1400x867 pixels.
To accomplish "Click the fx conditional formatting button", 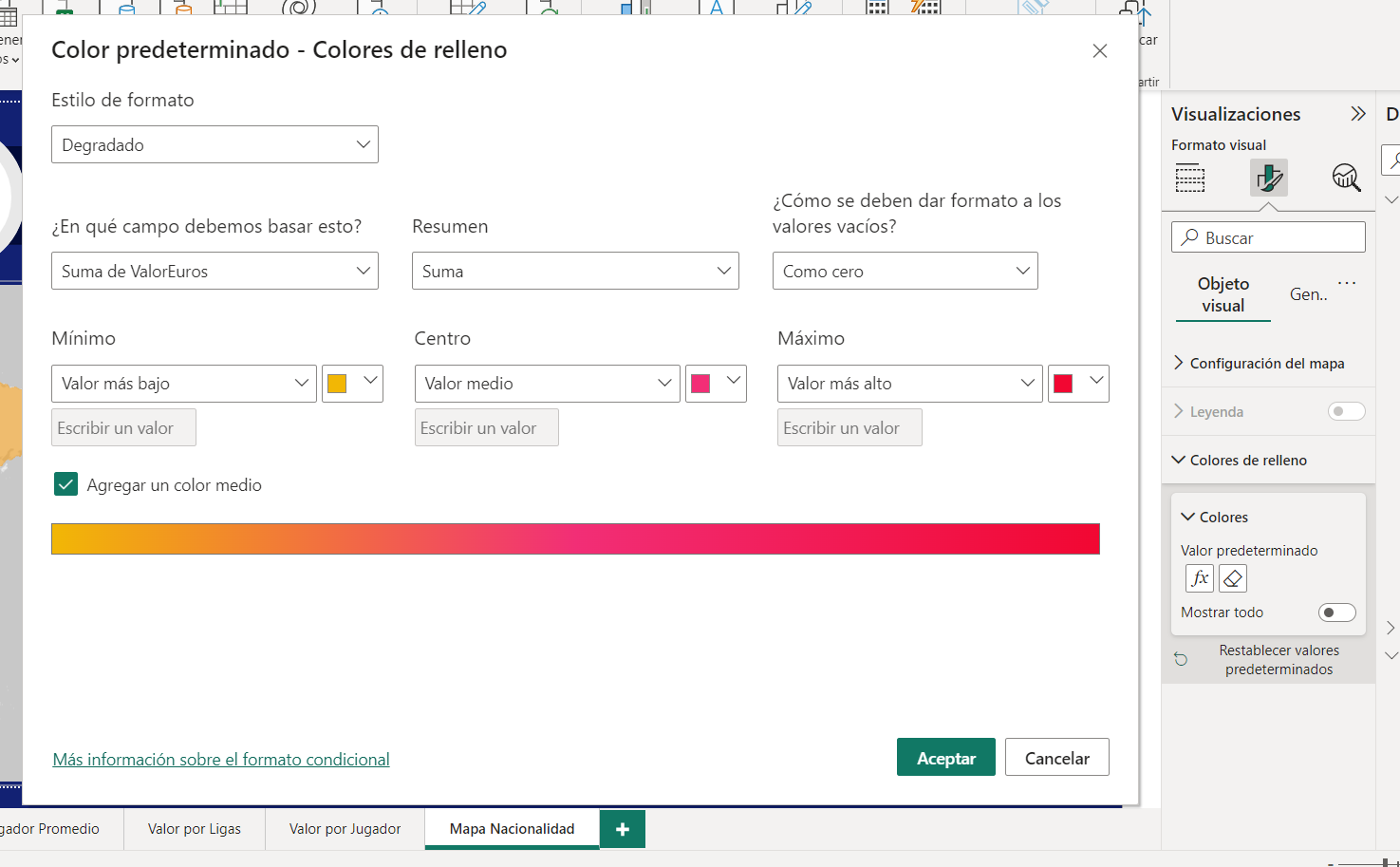I will point(1200,578).
